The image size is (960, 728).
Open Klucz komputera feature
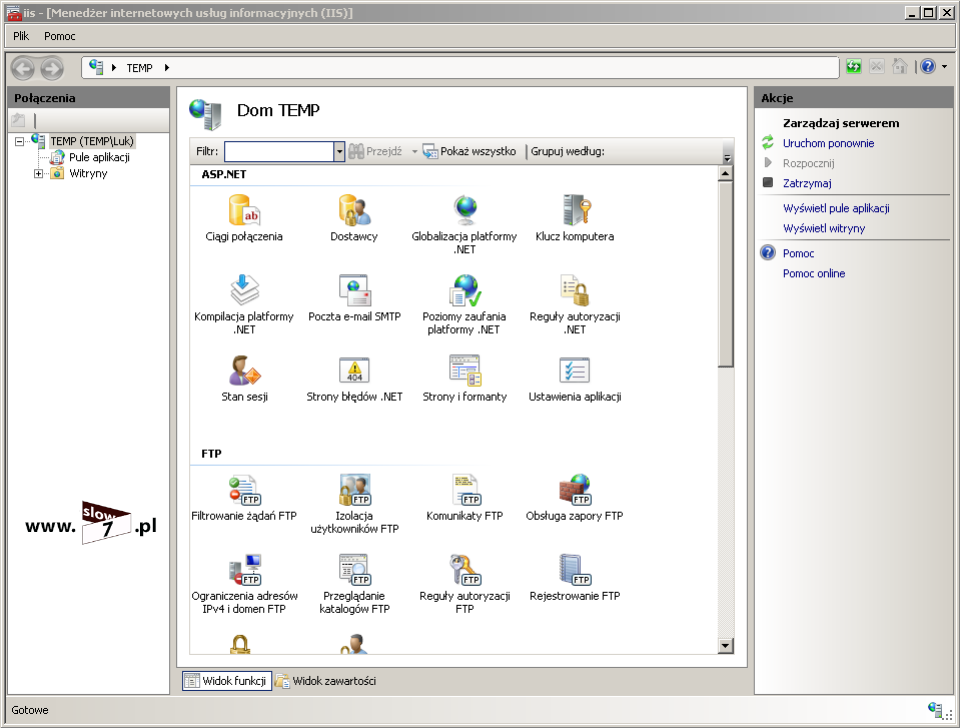(x=574, y=219)
